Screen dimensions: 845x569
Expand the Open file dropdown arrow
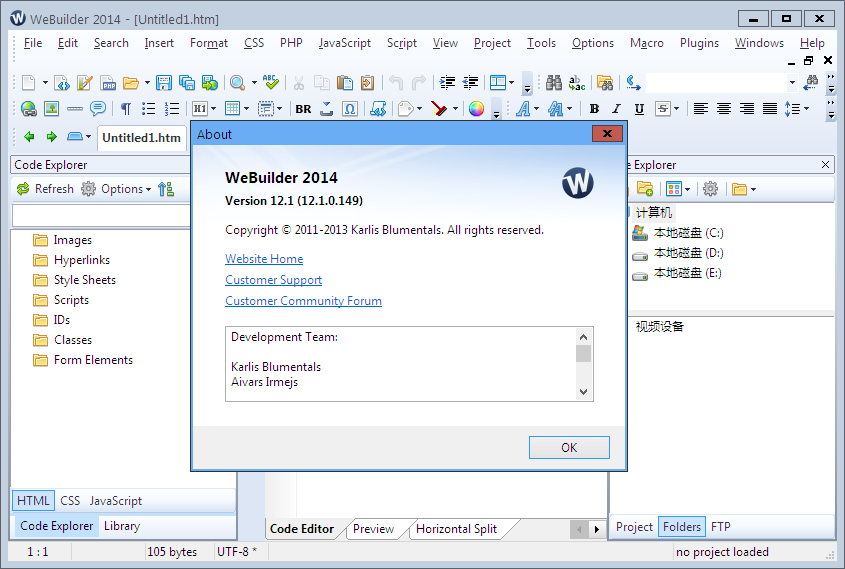(x=147, y=83)
